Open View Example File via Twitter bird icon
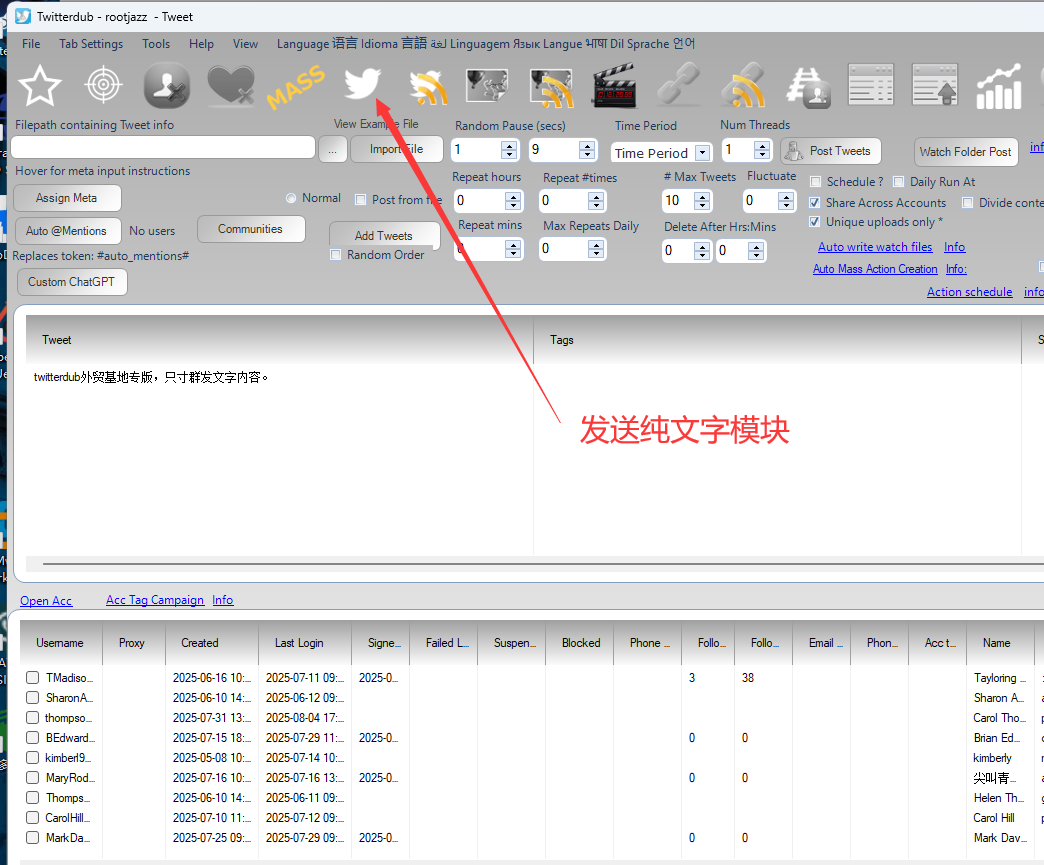Screen dimensions: 1044x865 [x=362, y=84]
